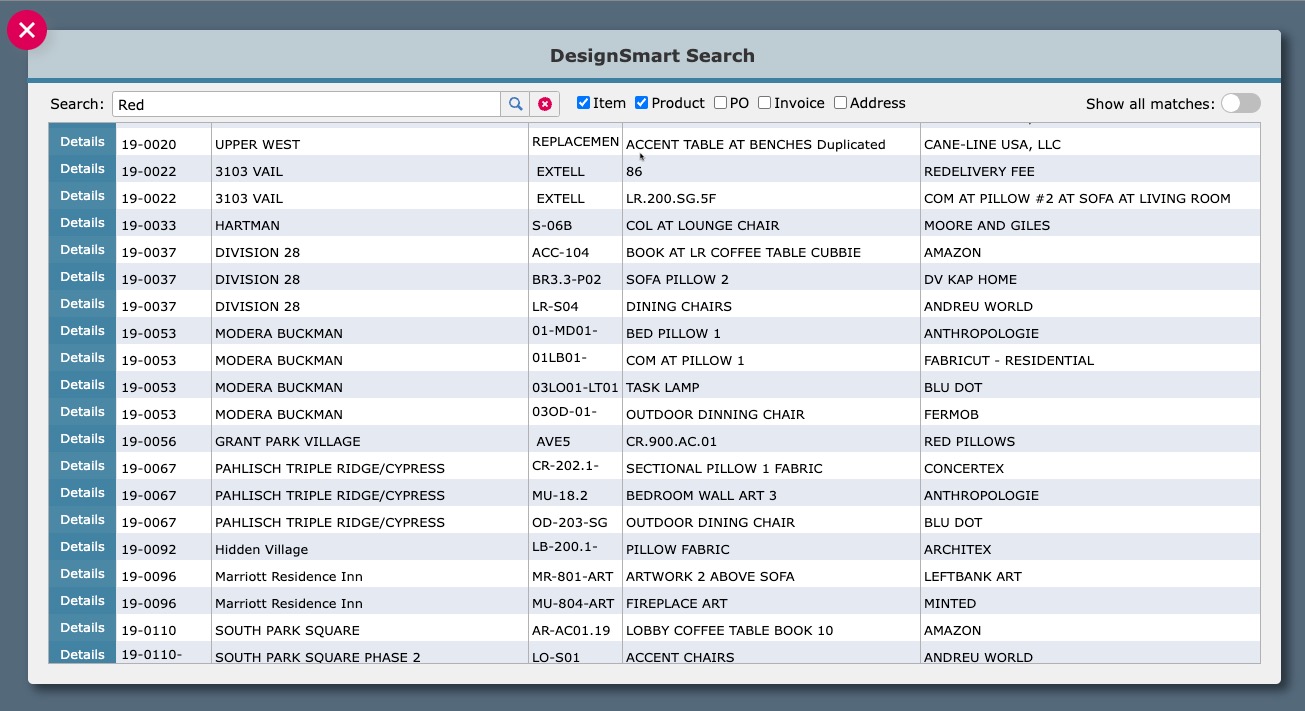The width and height of the screenshot is (1305, 711).
Task: Open Details for HARTMAN row
Action: pyautogui.click(x=82, y=223)
